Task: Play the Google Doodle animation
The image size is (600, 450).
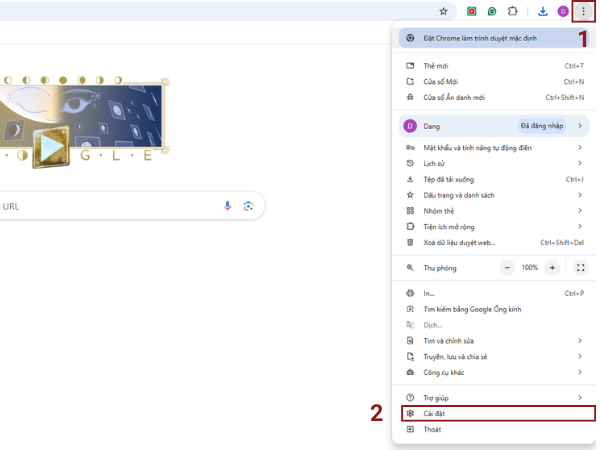Action: pyautogui.click(x=52, y=147)
